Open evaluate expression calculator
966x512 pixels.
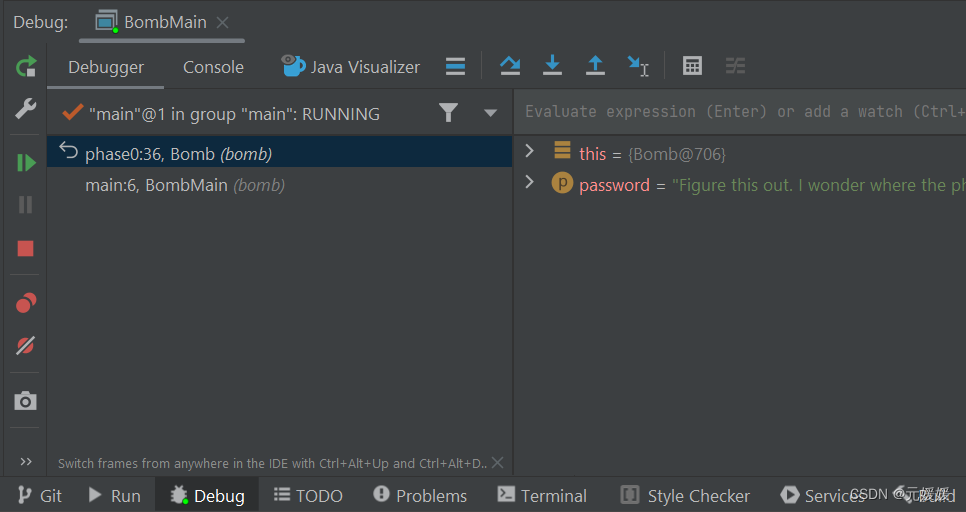(692, 66)
